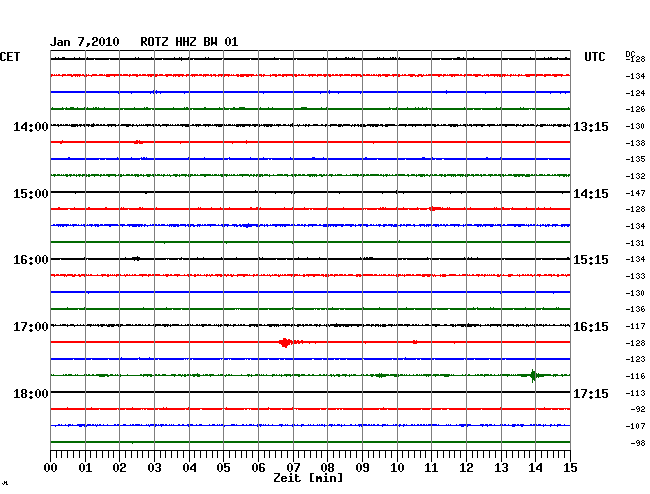Click the '15' minute tick label
650x494 pixels.
570,468
